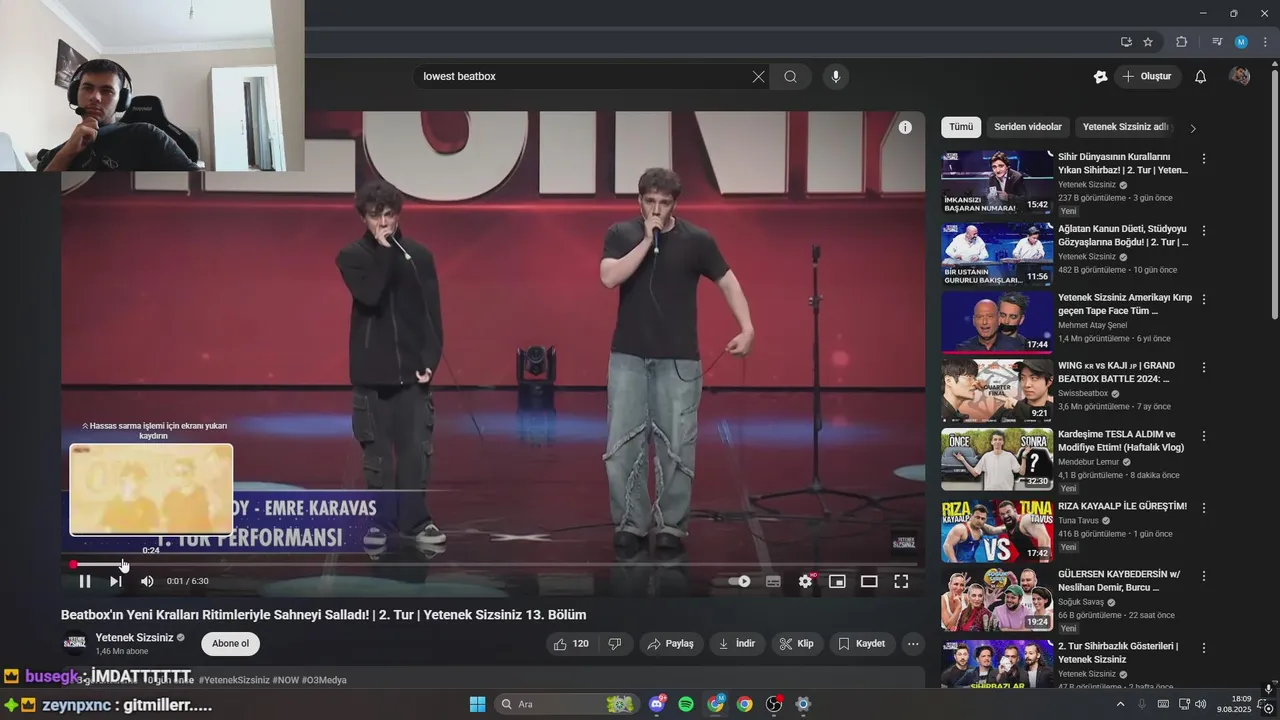
Task: Dislike the video thumbs-down button
Action: pos(615,644)
